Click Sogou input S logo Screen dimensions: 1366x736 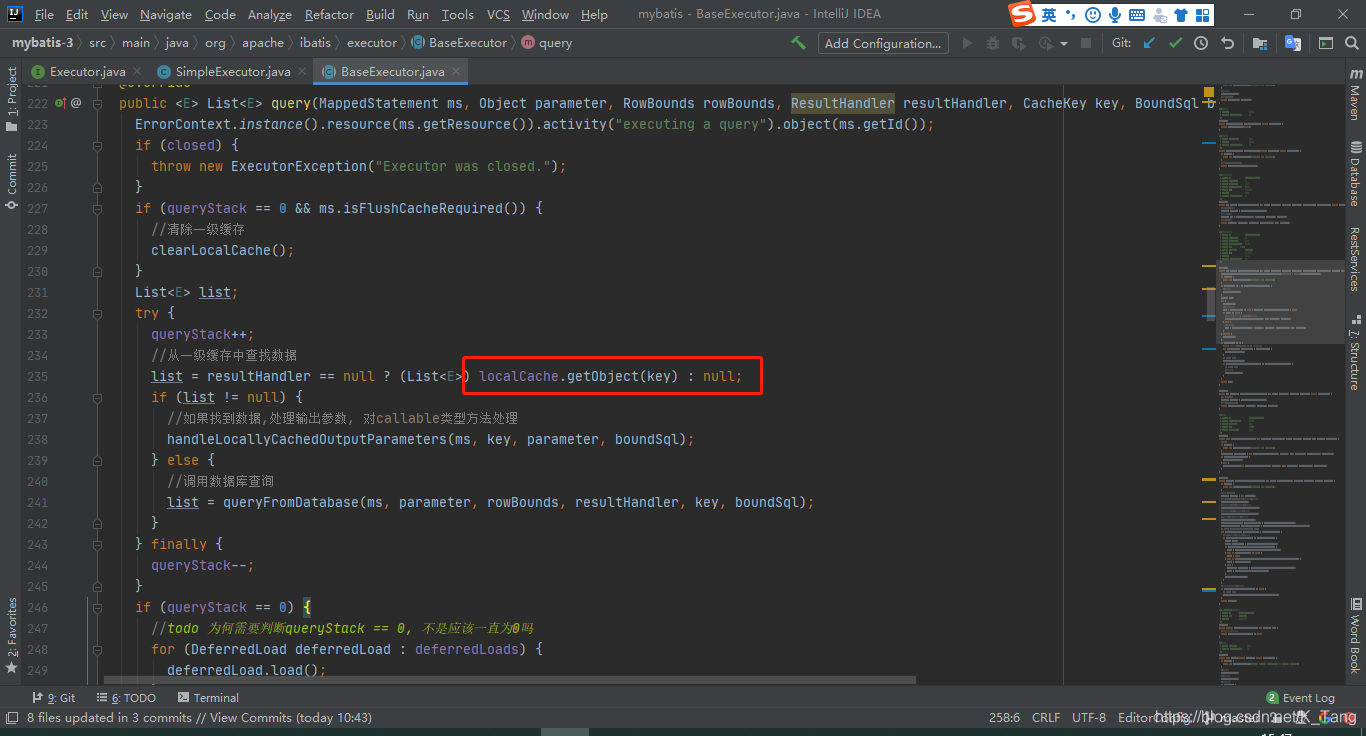click(x=1022, y=14)
